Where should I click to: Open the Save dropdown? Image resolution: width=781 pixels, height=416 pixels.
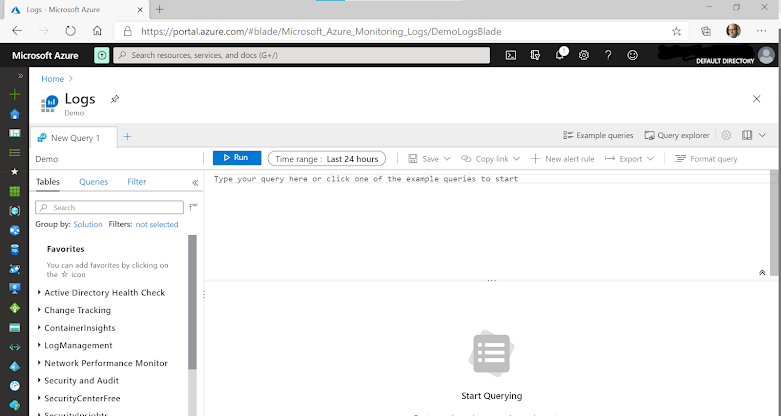(429, 159)
